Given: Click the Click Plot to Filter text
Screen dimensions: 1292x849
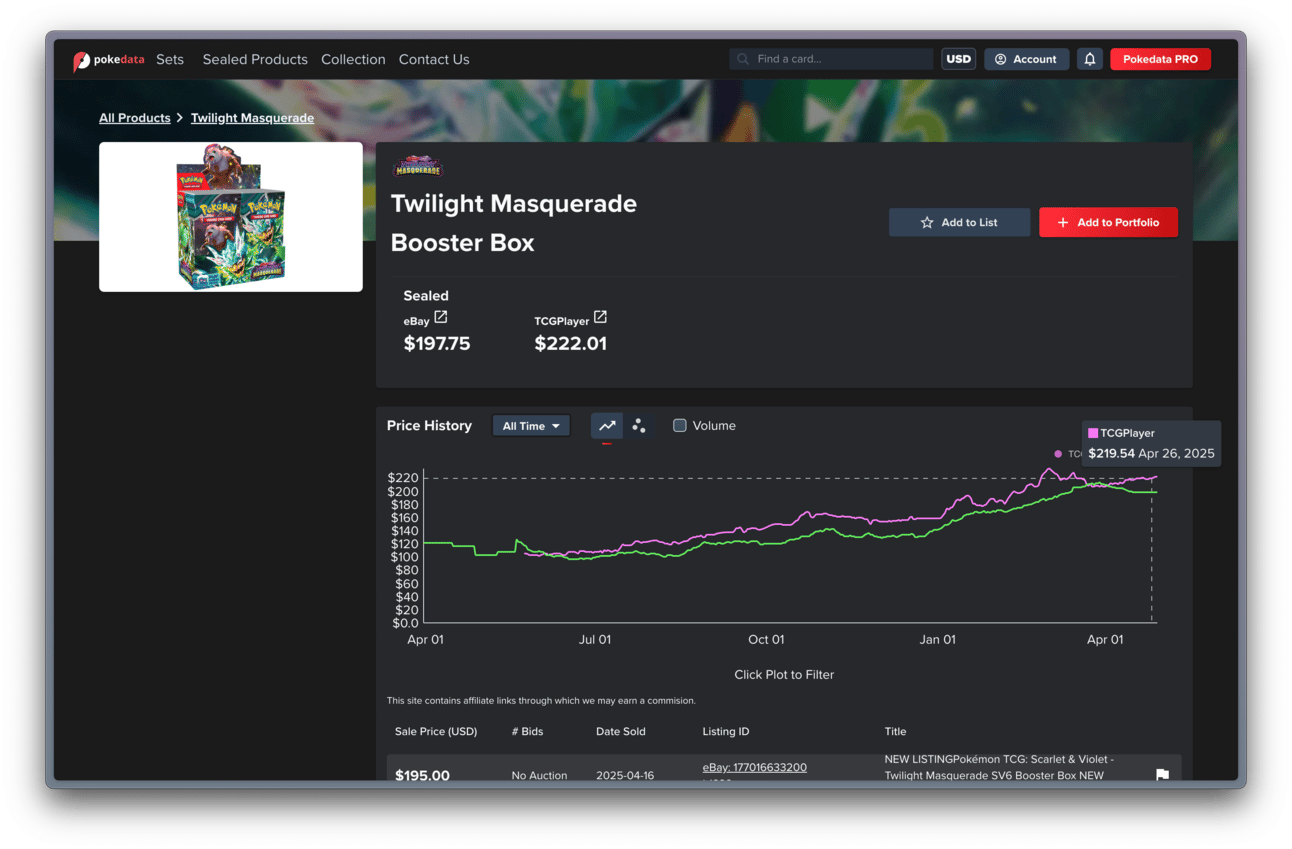Looking at the screenshot, I should pyautogui.click(x=784, y=675).
